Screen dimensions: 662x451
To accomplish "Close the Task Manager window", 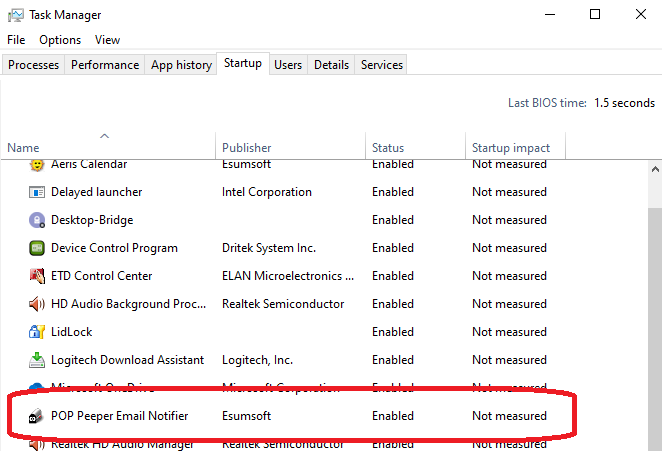I will [x=640, y=14].
